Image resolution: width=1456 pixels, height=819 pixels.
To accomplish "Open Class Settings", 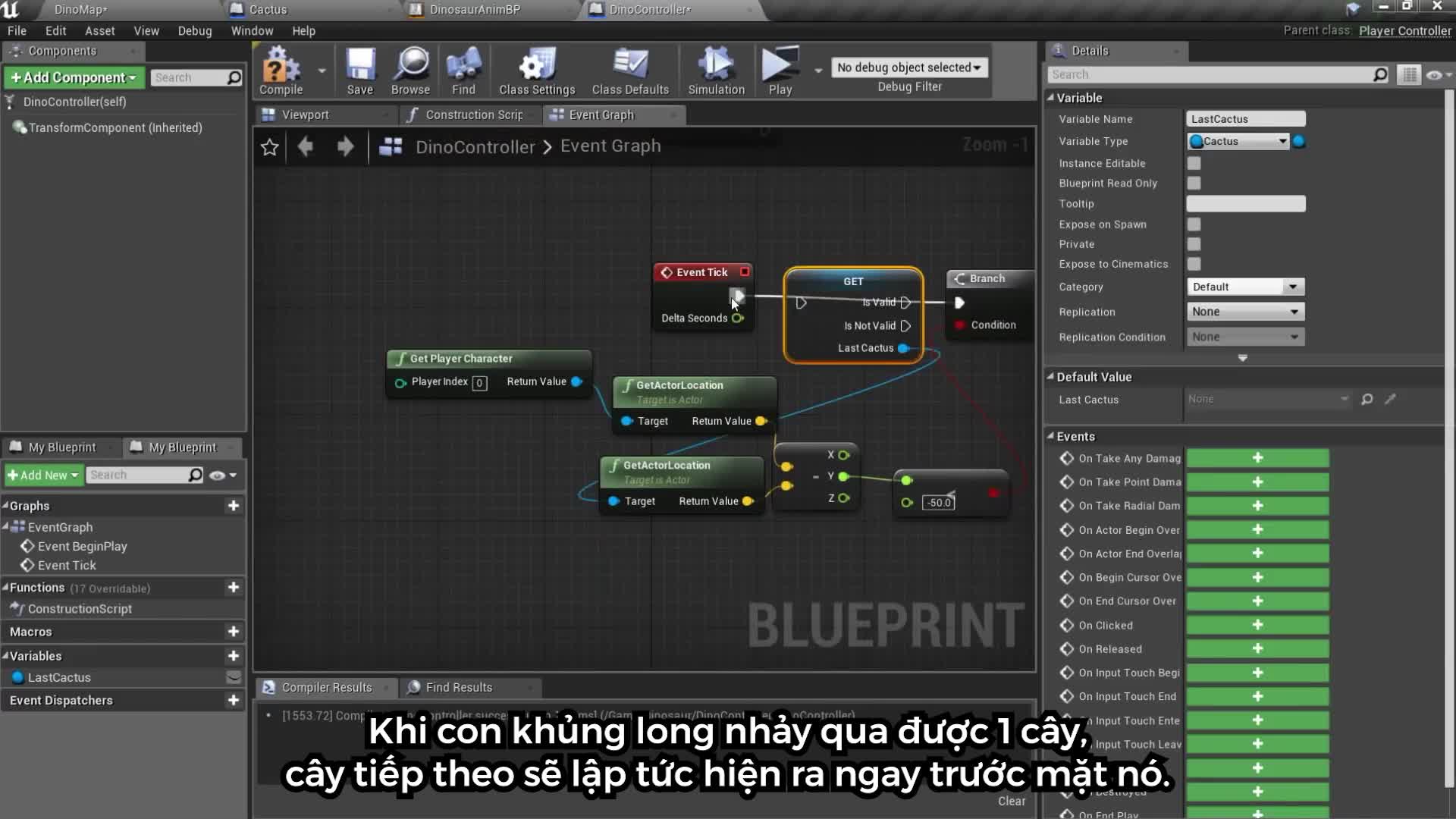I will pyautogui.click(x=537, y=71).
